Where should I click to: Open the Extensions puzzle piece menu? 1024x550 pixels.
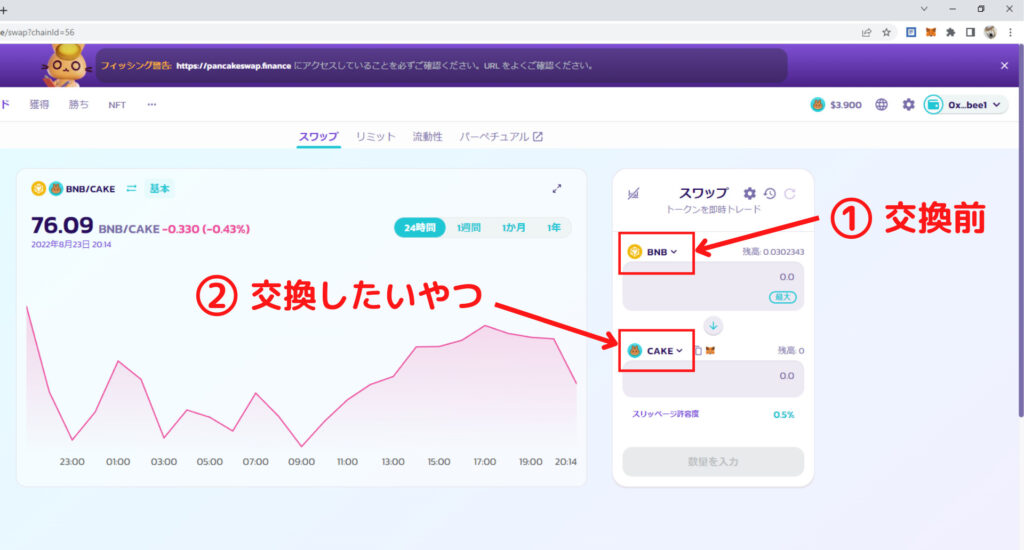coord(950,32)
